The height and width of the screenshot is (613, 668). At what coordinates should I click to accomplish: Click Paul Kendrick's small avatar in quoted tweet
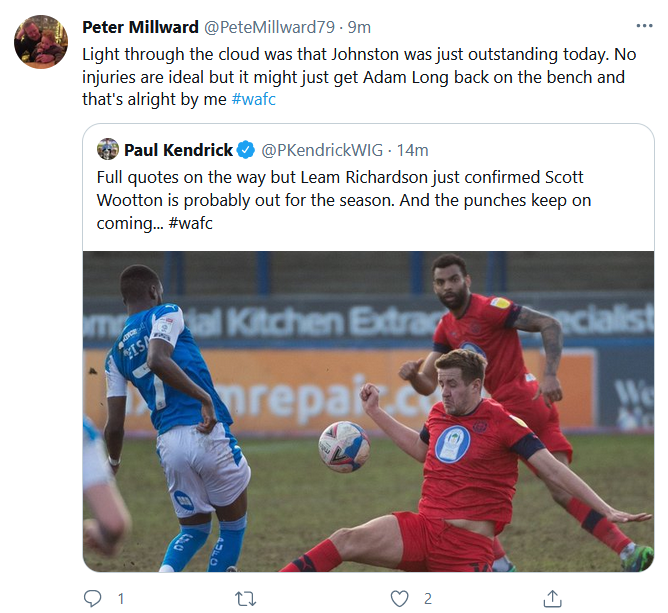108,150
